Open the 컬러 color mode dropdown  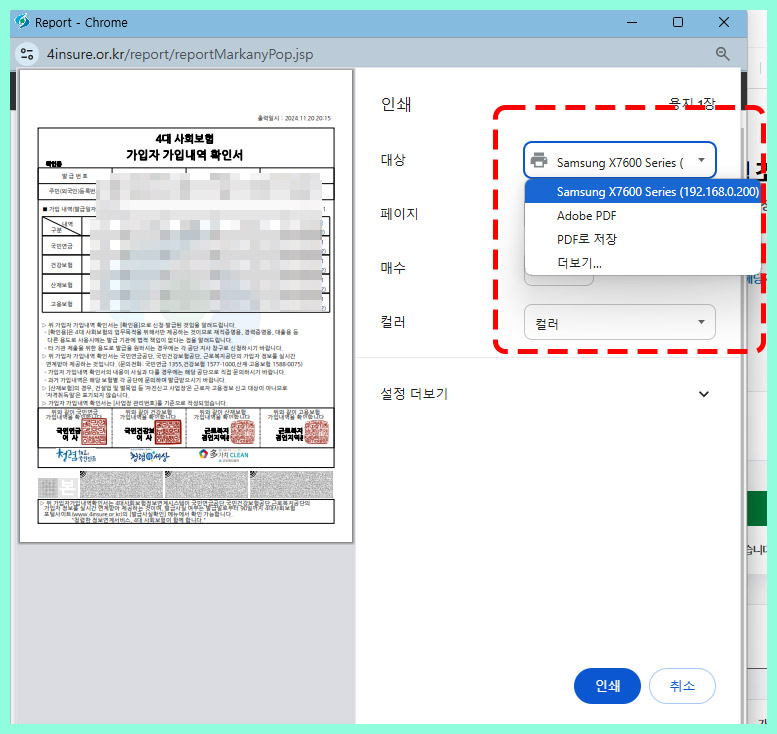[x=619, y=323]
